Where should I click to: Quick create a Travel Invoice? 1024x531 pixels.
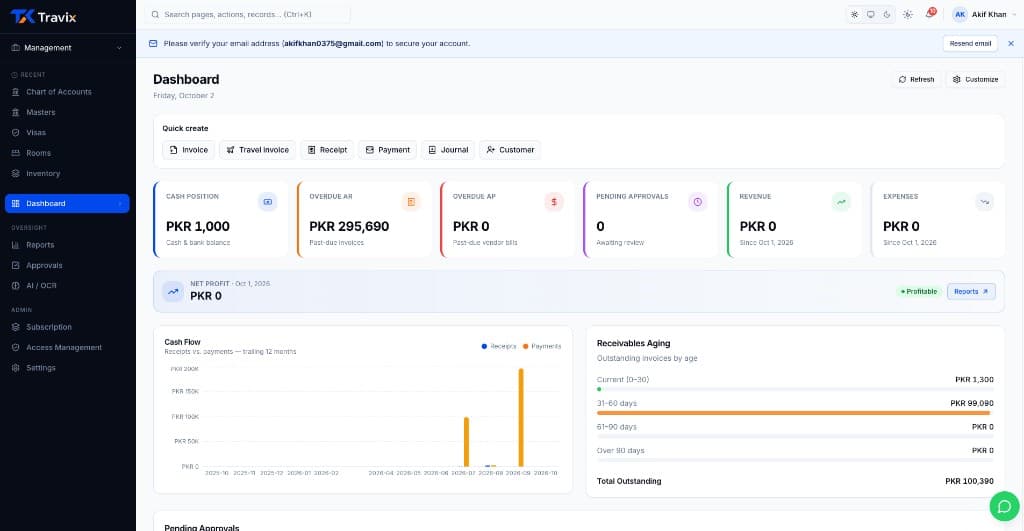coord(257,150)
